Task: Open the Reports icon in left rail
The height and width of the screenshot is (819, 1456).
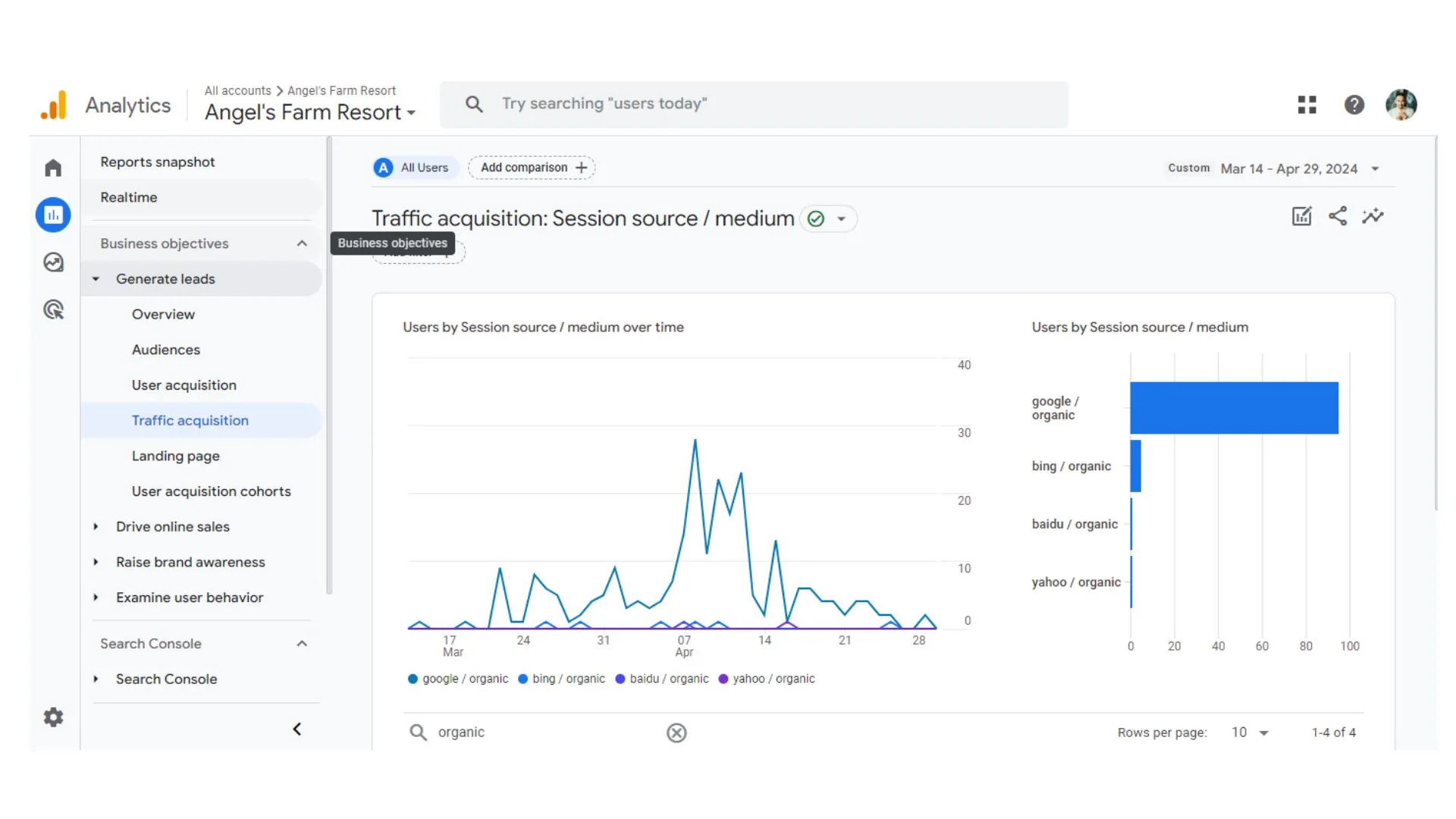Action: click(x=53, y=215)
